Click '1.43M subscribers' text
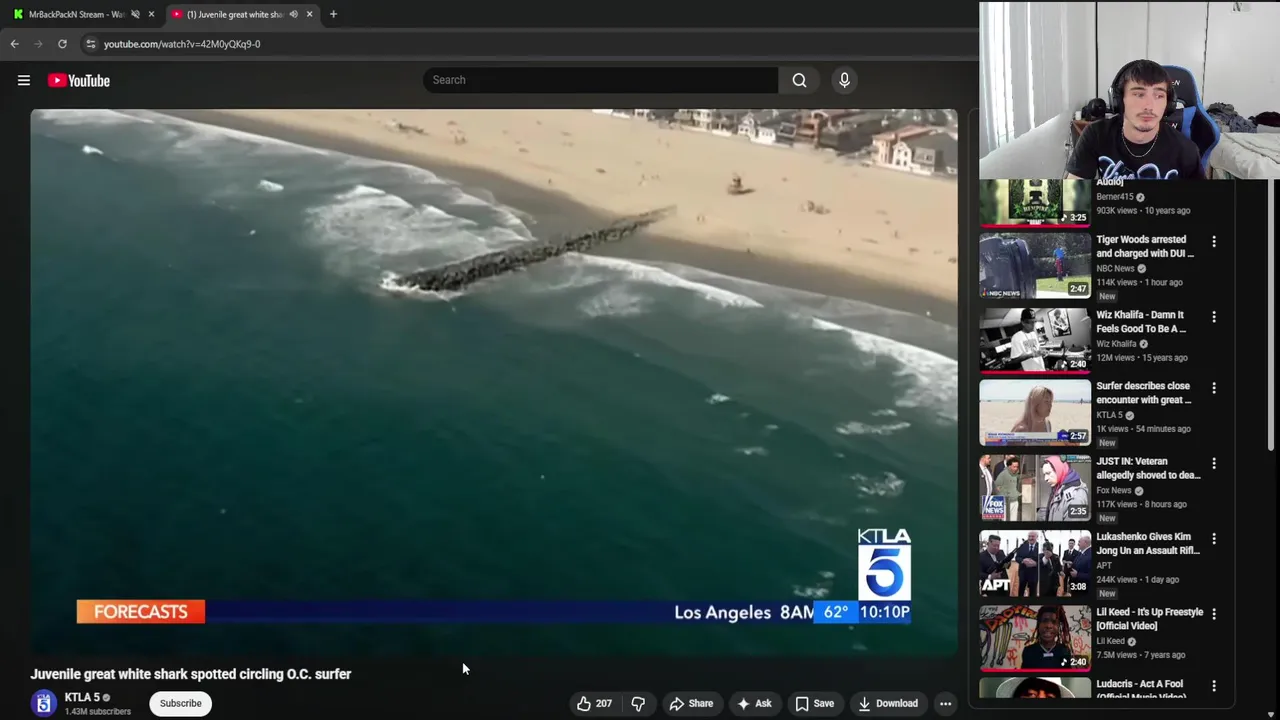Screen dimensions: 1280x720 point(98,712)
